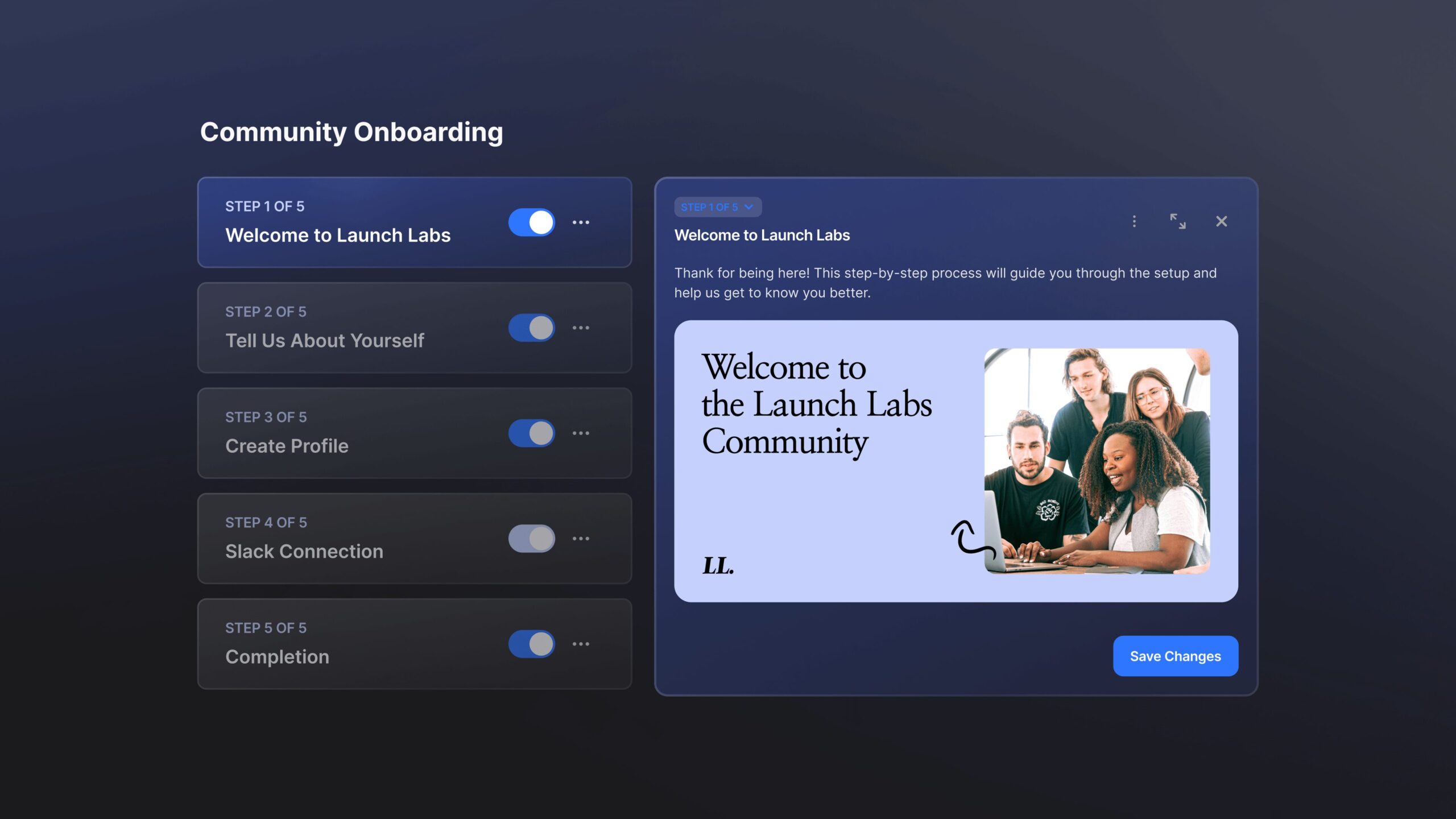
Task: Select the Step 3 Create Profile list item
Action: point(414,433)
